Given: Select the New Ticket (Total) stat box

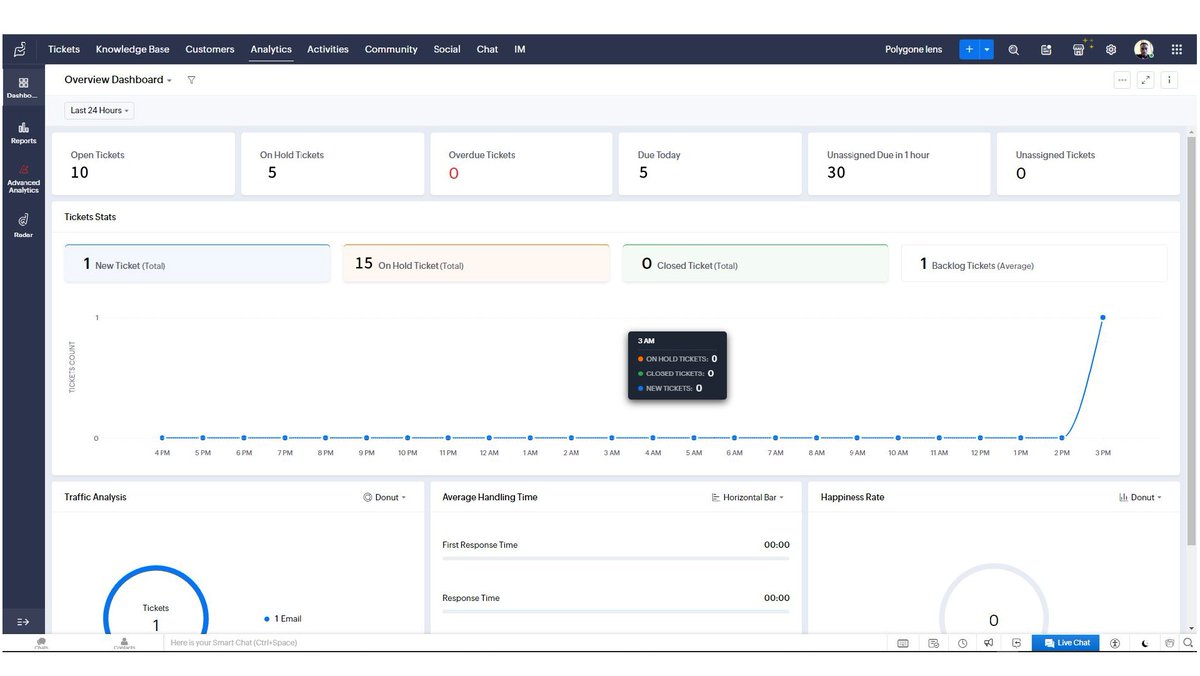Looking at the screenshot, I should pos(197,263).
